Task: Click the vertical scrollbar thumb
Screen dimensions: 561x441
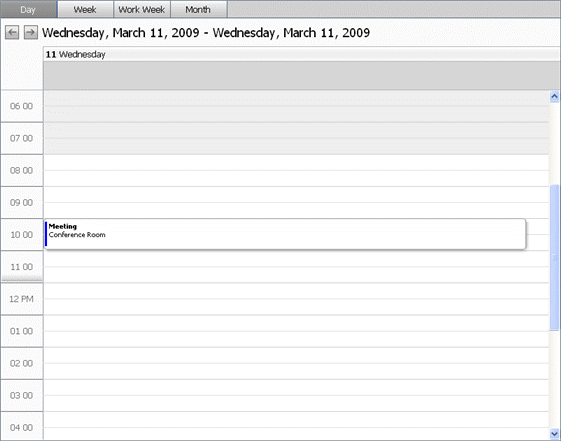Action: [x=554, y=258]
